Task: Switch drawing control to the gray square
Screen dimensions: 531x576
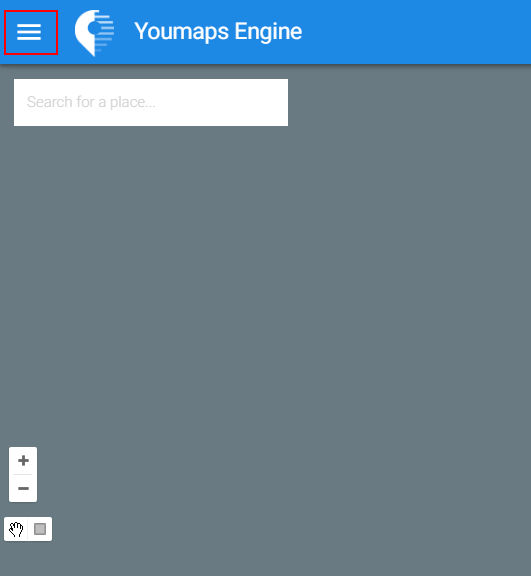Action: point(40,529)
